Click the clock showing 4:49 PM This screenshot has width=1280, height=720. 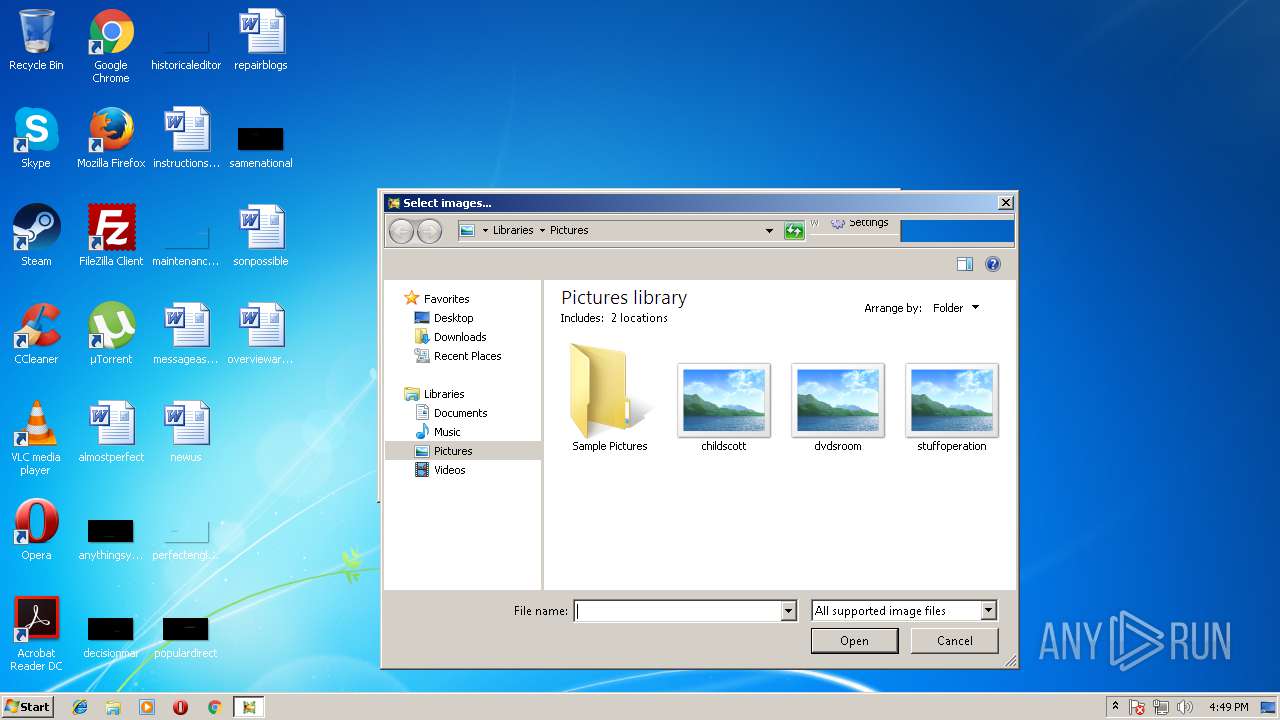1228,707
